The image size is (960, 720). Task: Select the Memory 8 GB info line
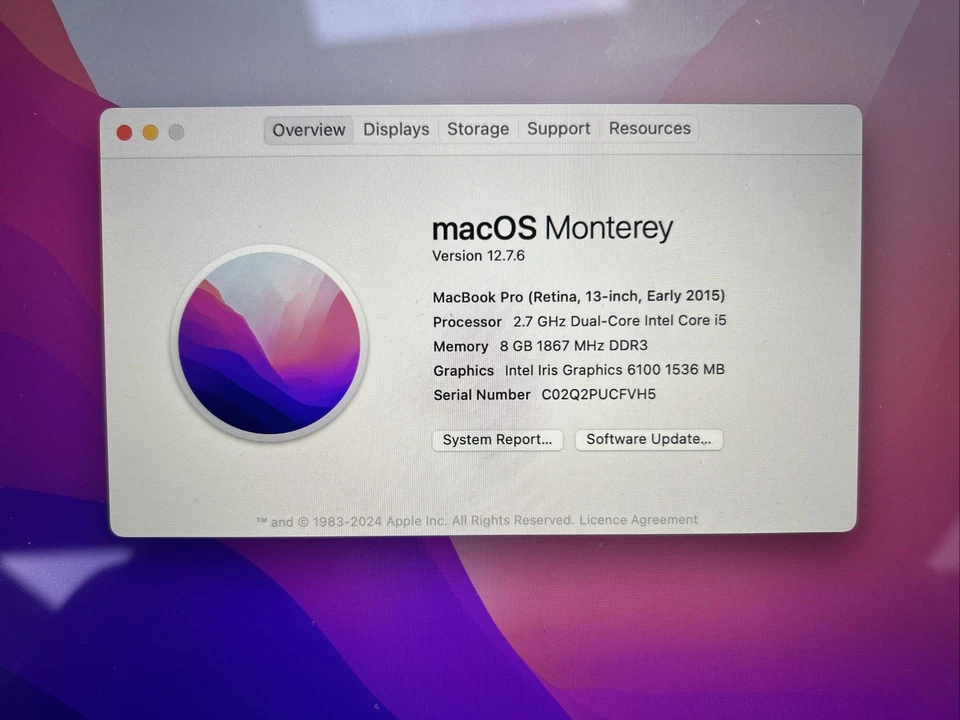540,346
